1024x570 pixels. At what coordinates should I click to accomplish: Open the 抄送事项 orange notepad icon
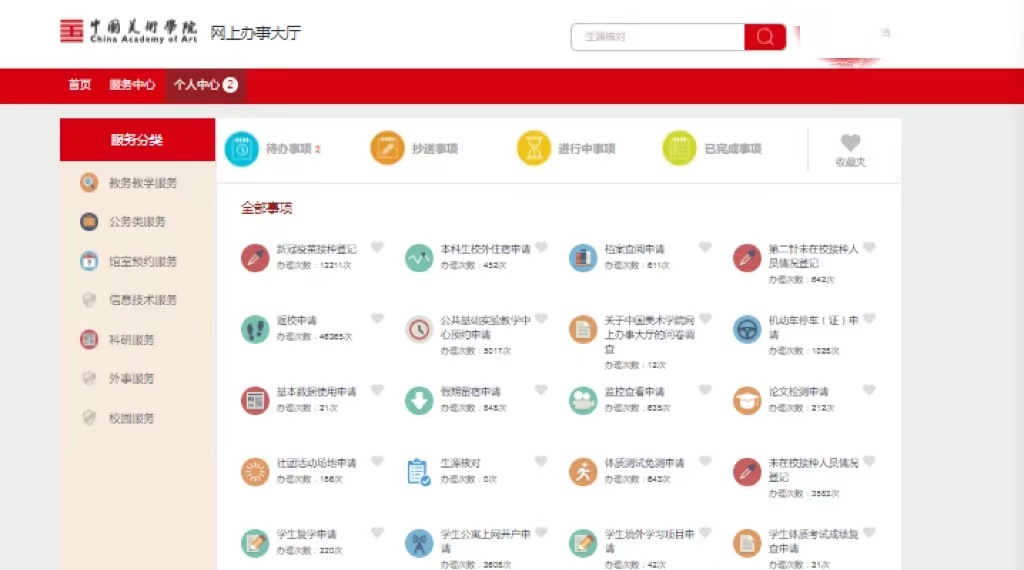(x=387, y=148)
